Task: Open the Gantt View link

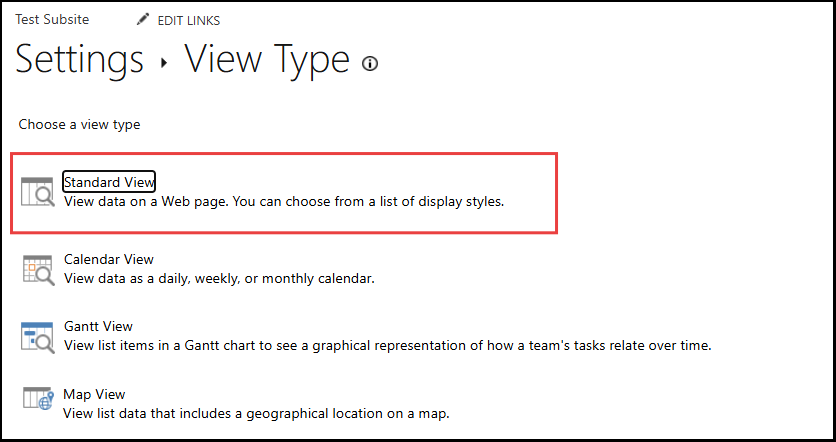Action: click(x=98, y=326)
